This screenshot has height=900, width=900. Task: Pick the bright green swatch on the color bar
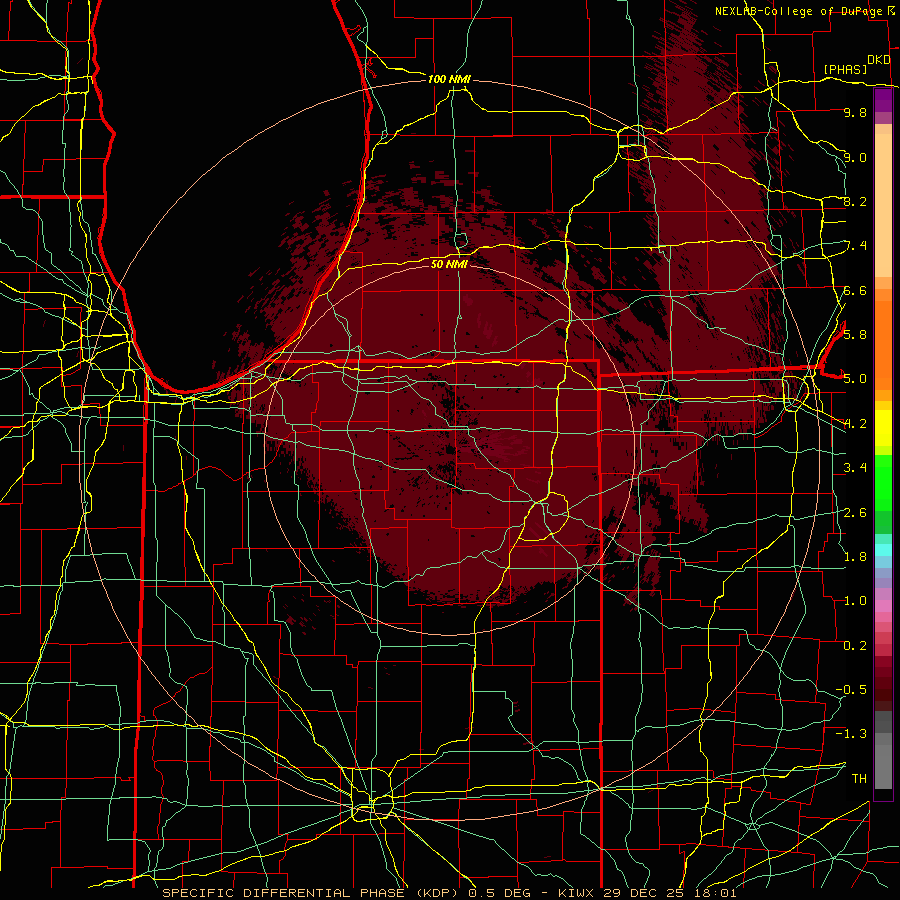pos(883,483)
